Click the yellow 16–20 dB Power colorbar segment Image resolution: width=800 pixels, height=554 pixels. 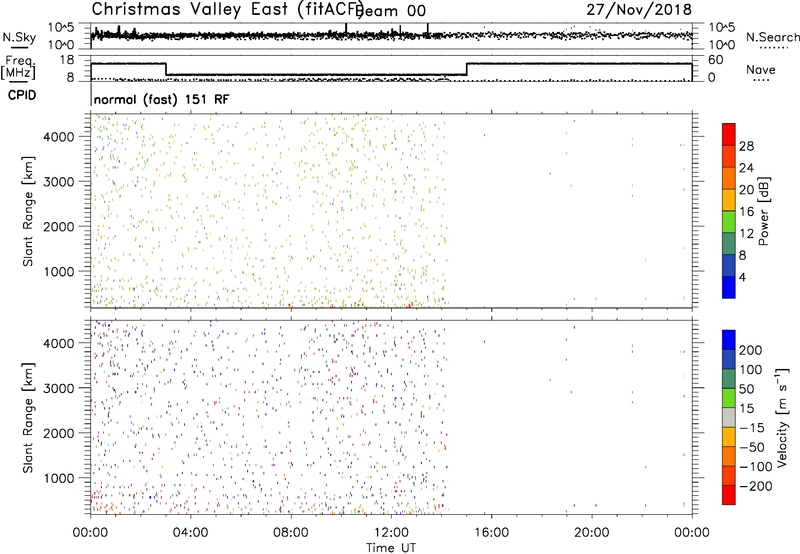pyautogui.click(x=729, y=199)
